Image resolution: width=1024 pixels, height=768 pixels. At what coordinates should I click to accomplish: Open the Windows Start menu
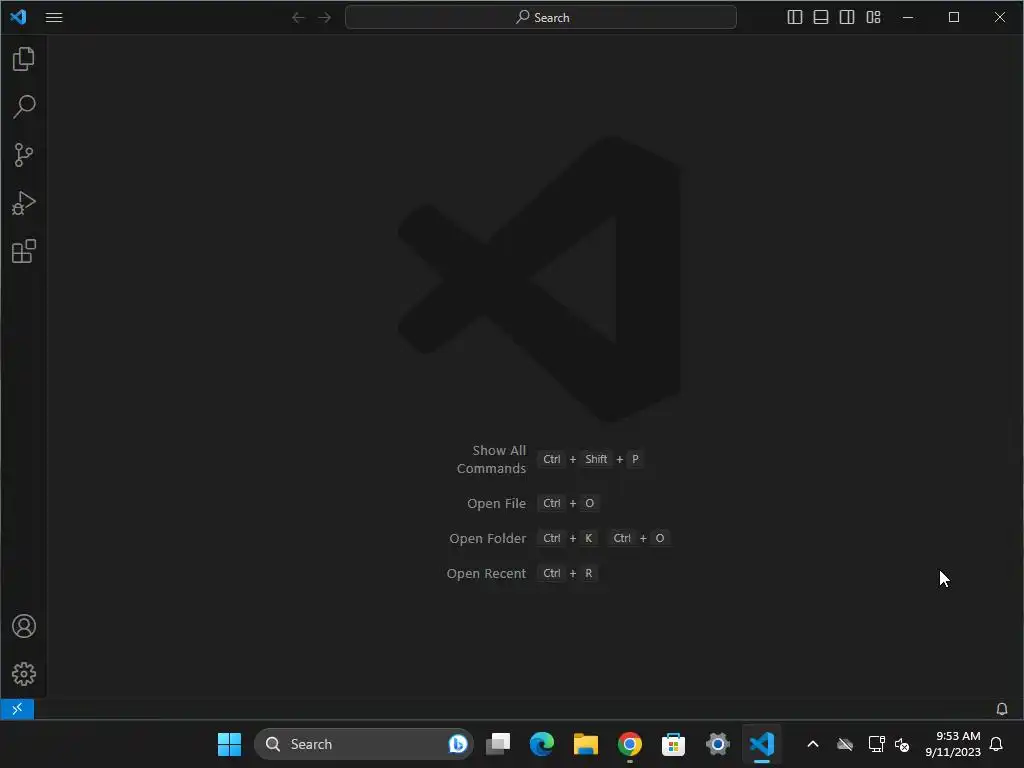pyautogui.click(x=229, y=744)
